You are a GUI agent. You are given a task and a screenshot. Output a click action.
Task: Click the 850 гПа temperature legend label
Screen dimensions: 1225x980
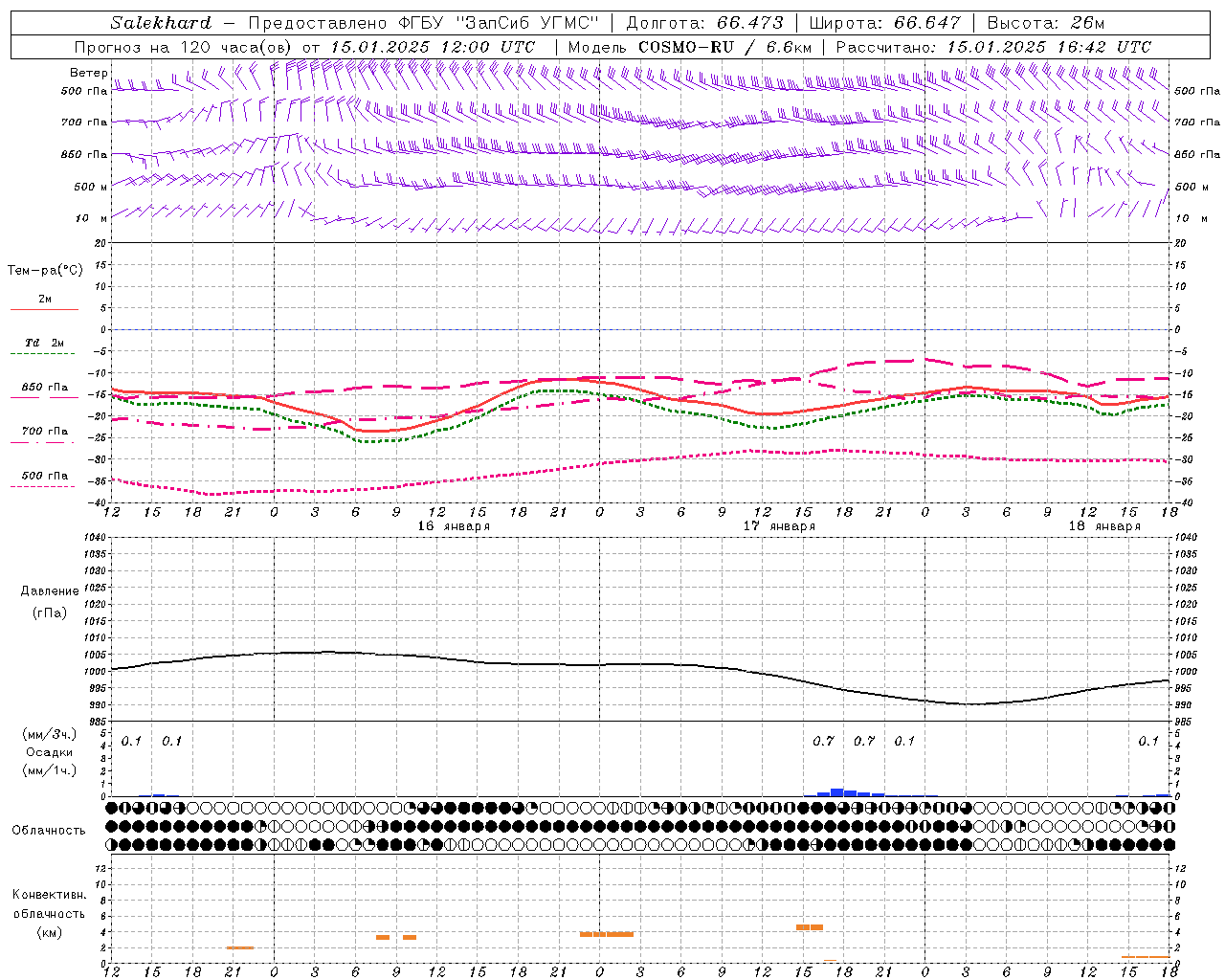[x=45, y=388]
